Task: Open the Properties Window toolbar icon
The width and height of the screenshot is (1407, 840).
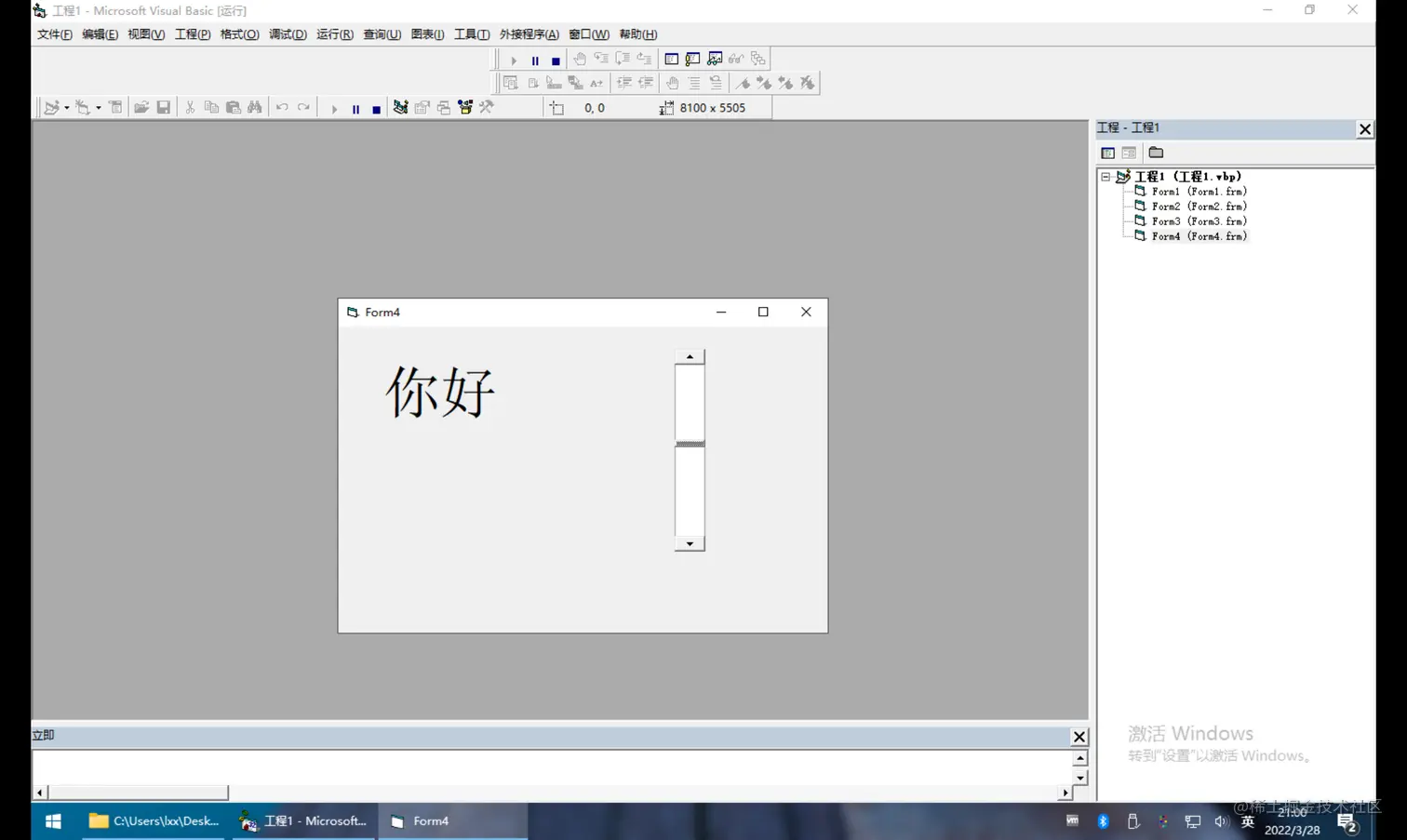Action: point(422,108)
